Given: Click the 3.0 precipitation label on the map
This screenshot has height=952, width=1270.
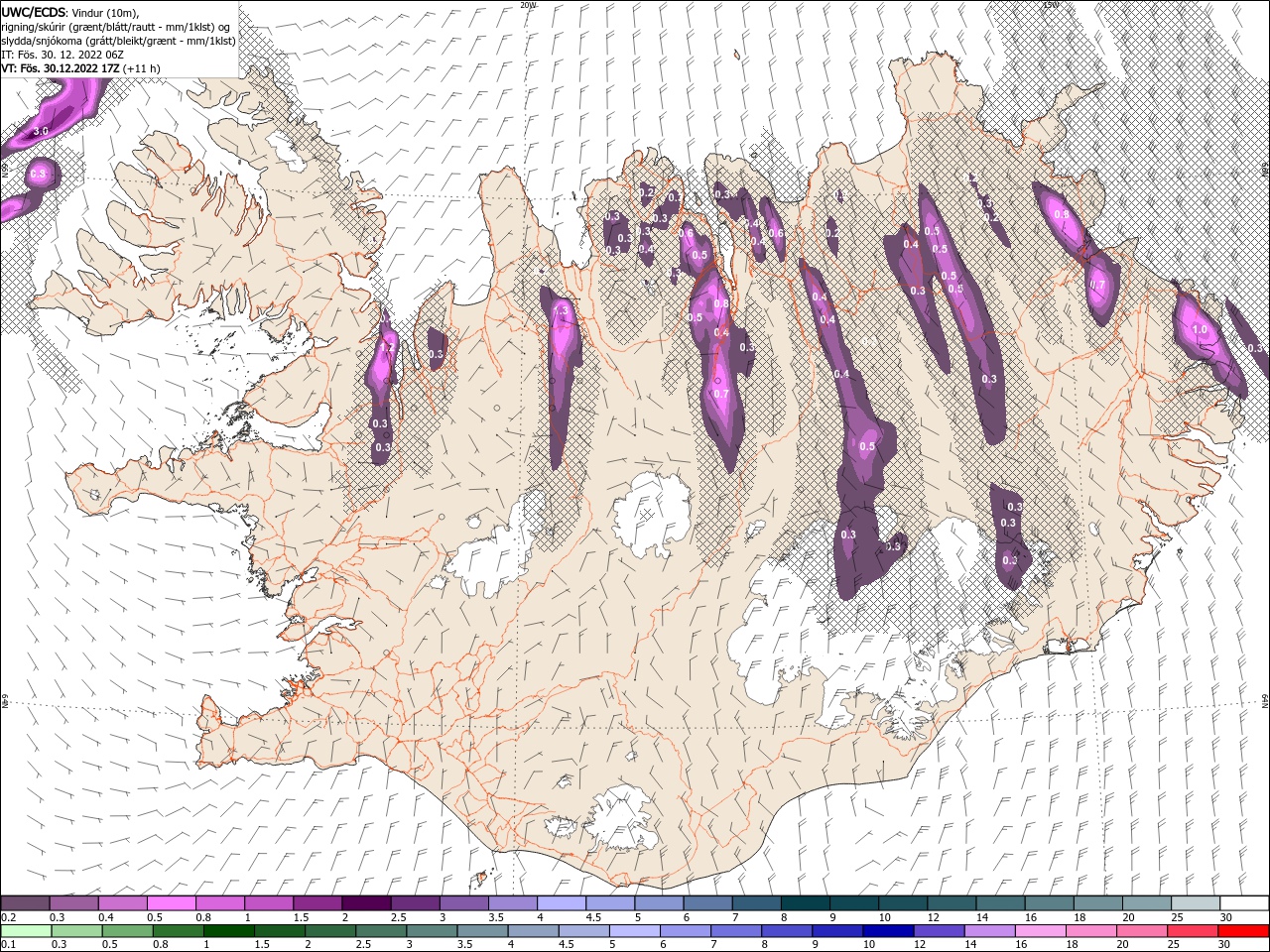Looking at the screenshot, I should [x=41, y=131].
